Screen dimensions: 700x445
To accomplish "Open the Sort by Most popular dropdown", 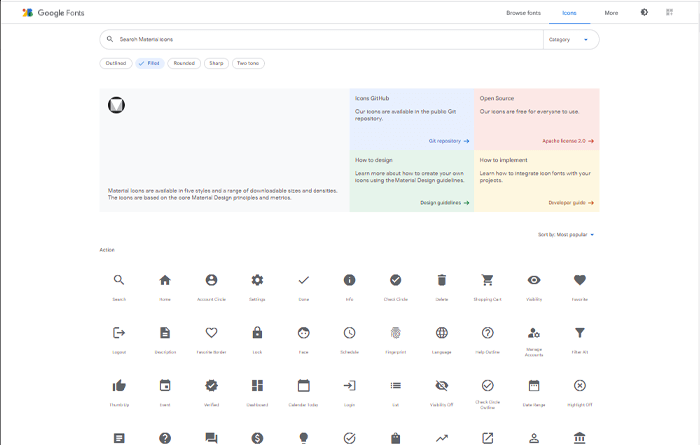I will click(x=566, y=234).
